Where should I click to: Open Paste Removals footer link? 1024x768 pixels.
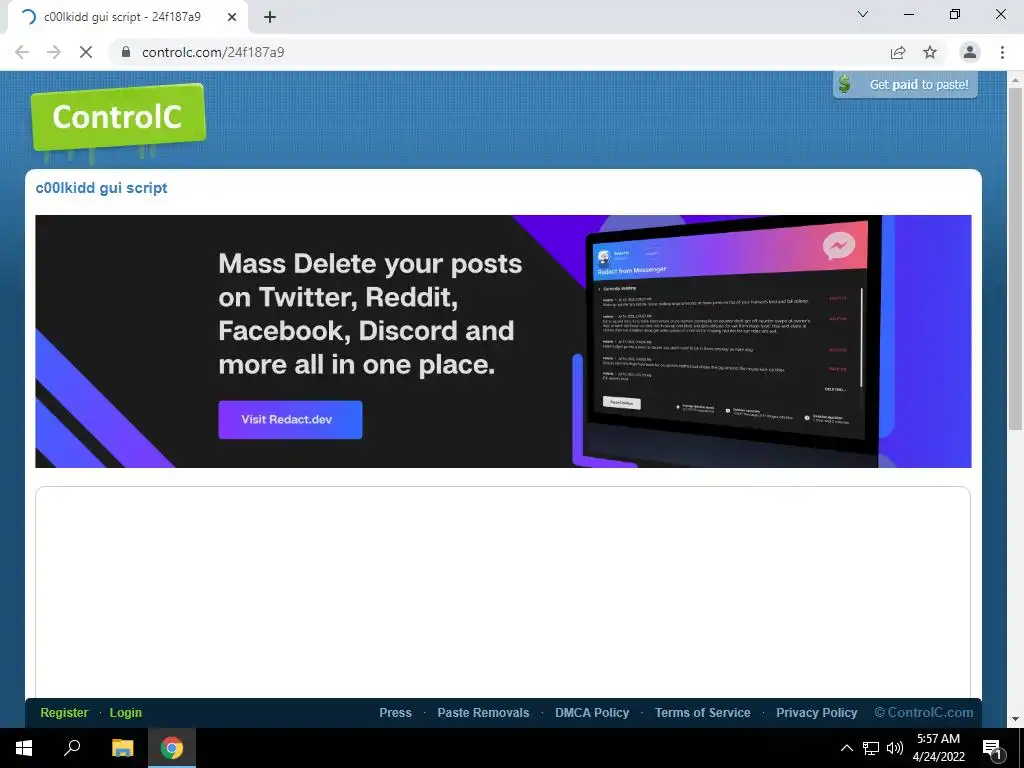coord(483,712)
